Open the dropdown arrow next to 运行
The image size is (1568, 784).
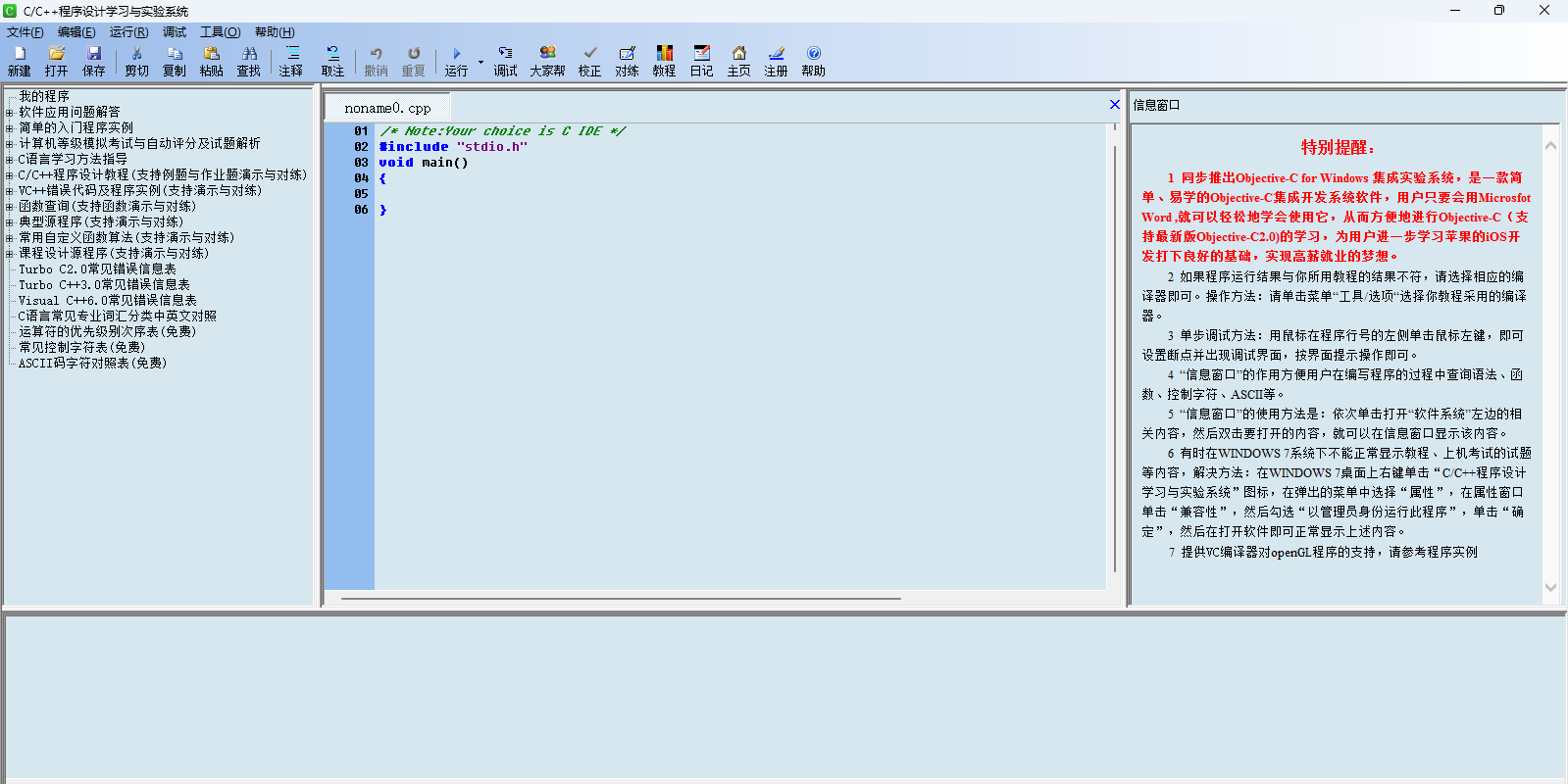point(481,62)
